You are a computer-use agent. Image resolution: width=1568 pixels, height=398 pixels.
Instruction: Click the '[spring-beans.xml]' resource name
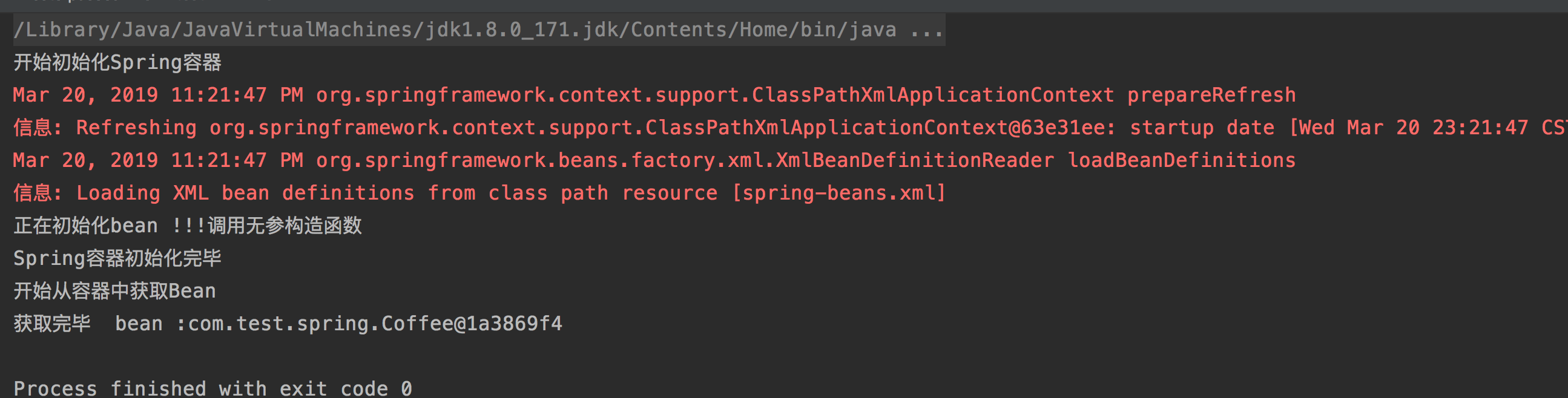(838, 193)
